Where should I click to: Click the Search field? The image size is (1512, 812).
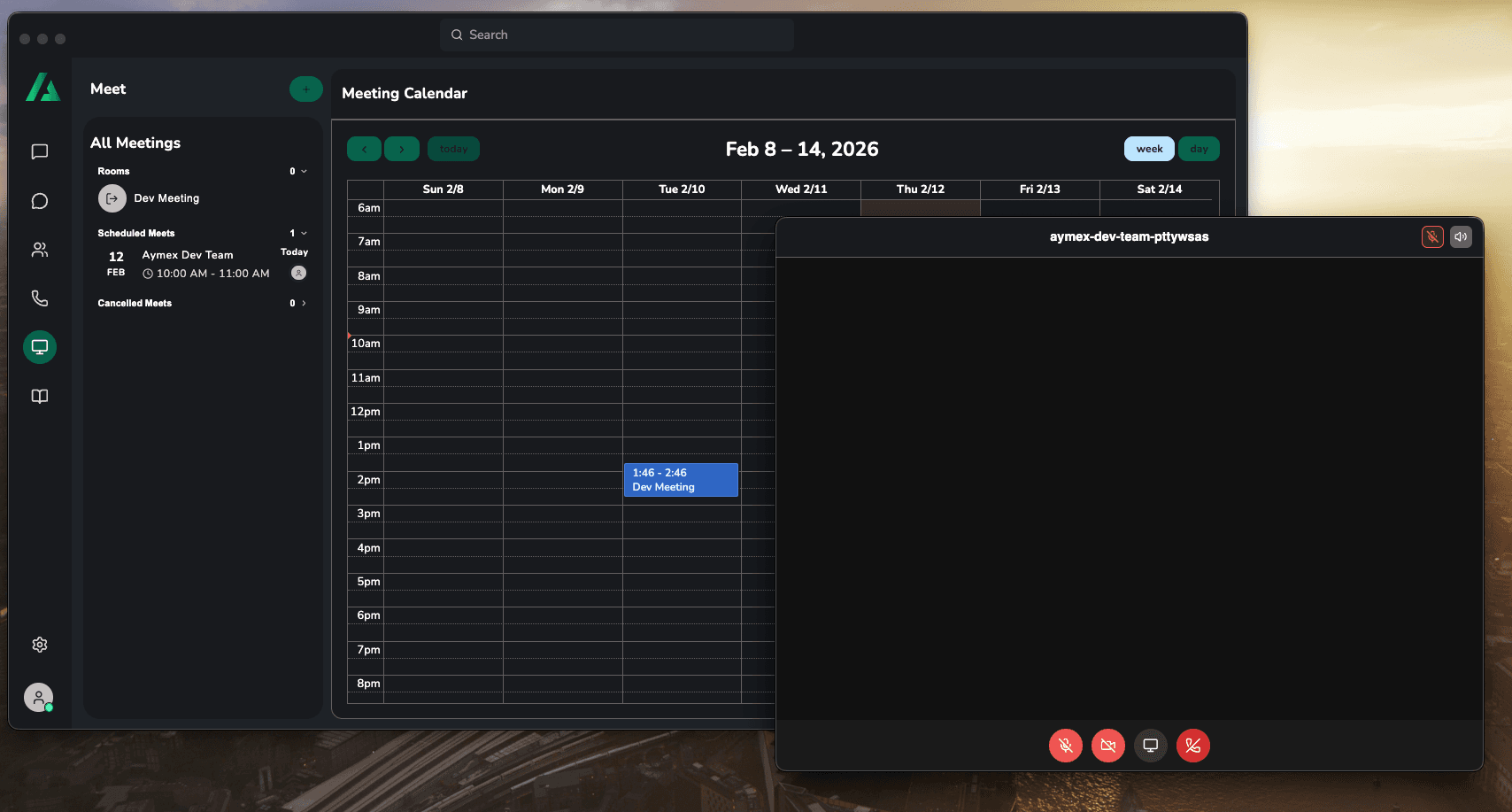coord(617,35)
